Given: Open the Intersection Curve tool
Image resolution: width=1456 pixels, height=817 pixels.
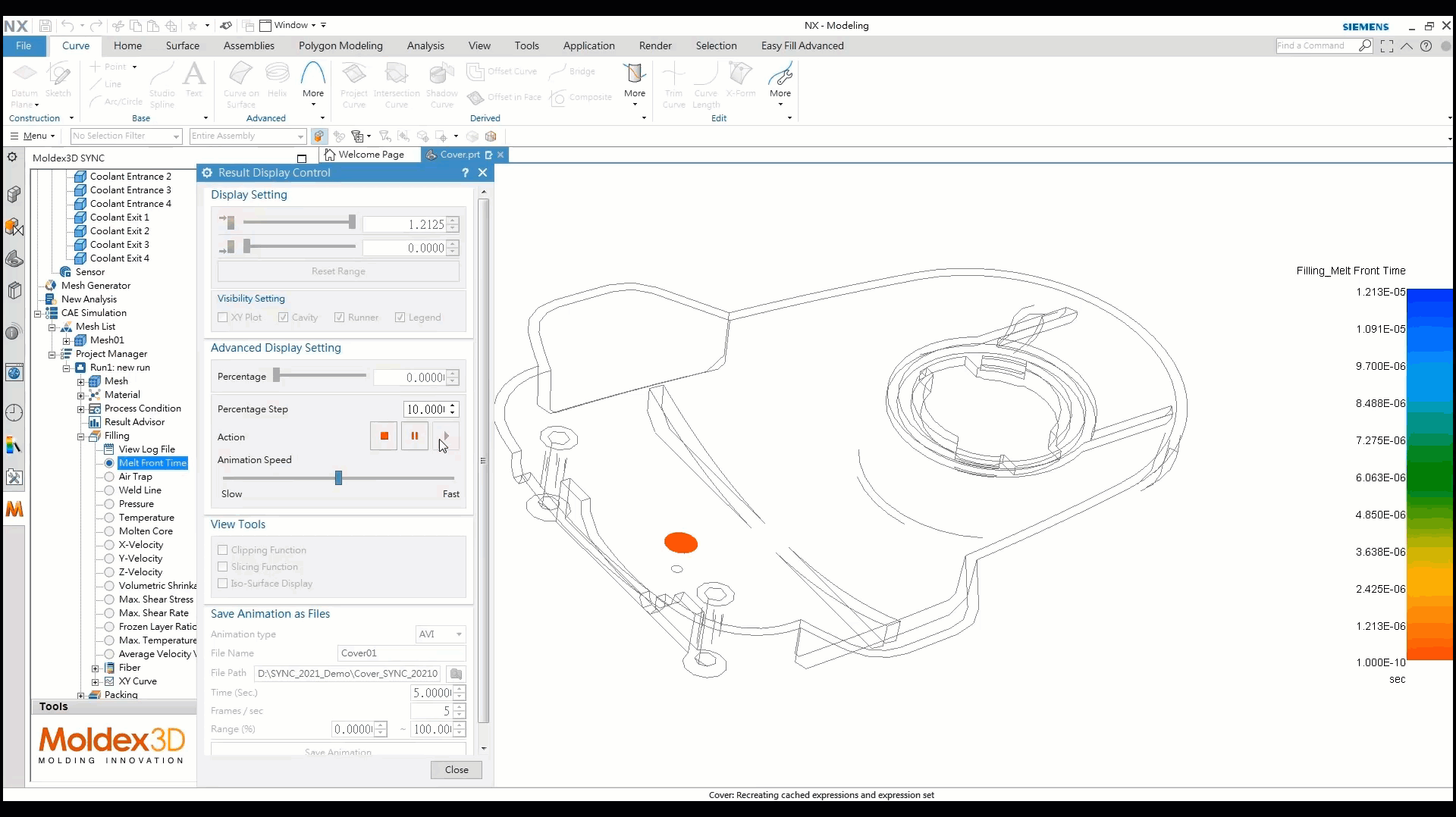Looking at the screenshot, I should [x=397, y=80].
